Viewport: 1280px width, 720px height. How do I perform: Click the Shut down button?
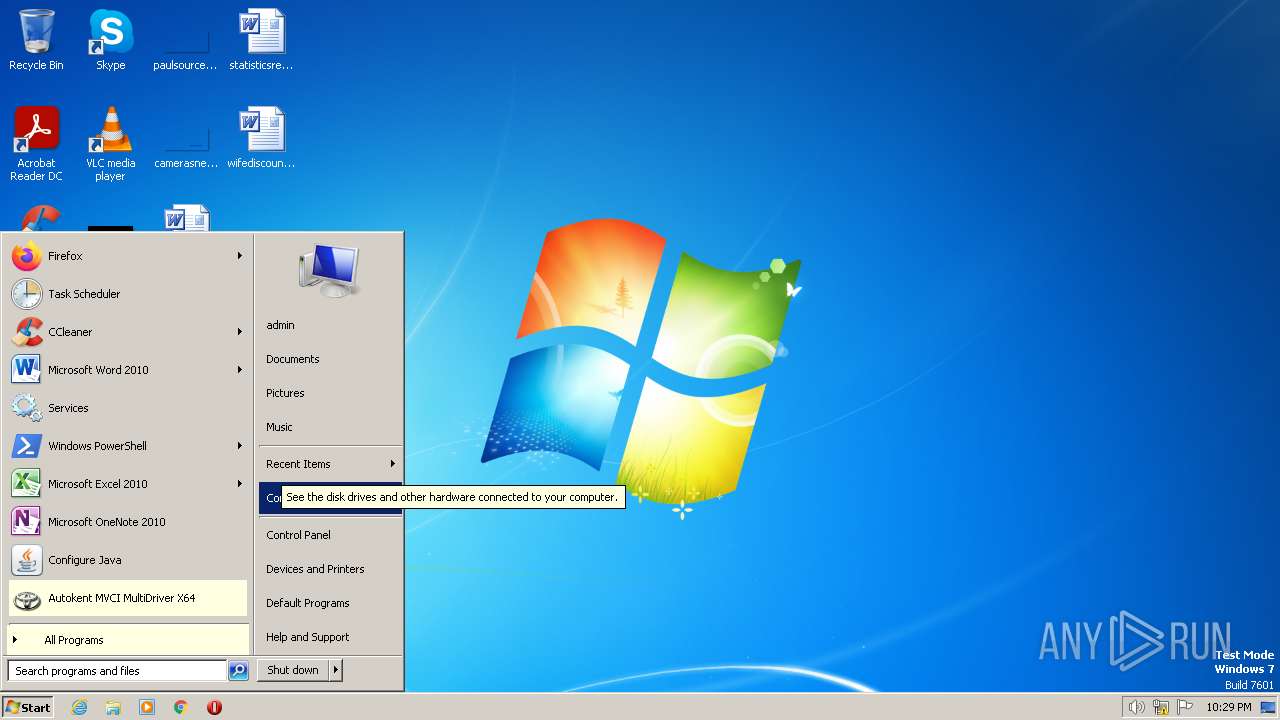coord(293,670)
